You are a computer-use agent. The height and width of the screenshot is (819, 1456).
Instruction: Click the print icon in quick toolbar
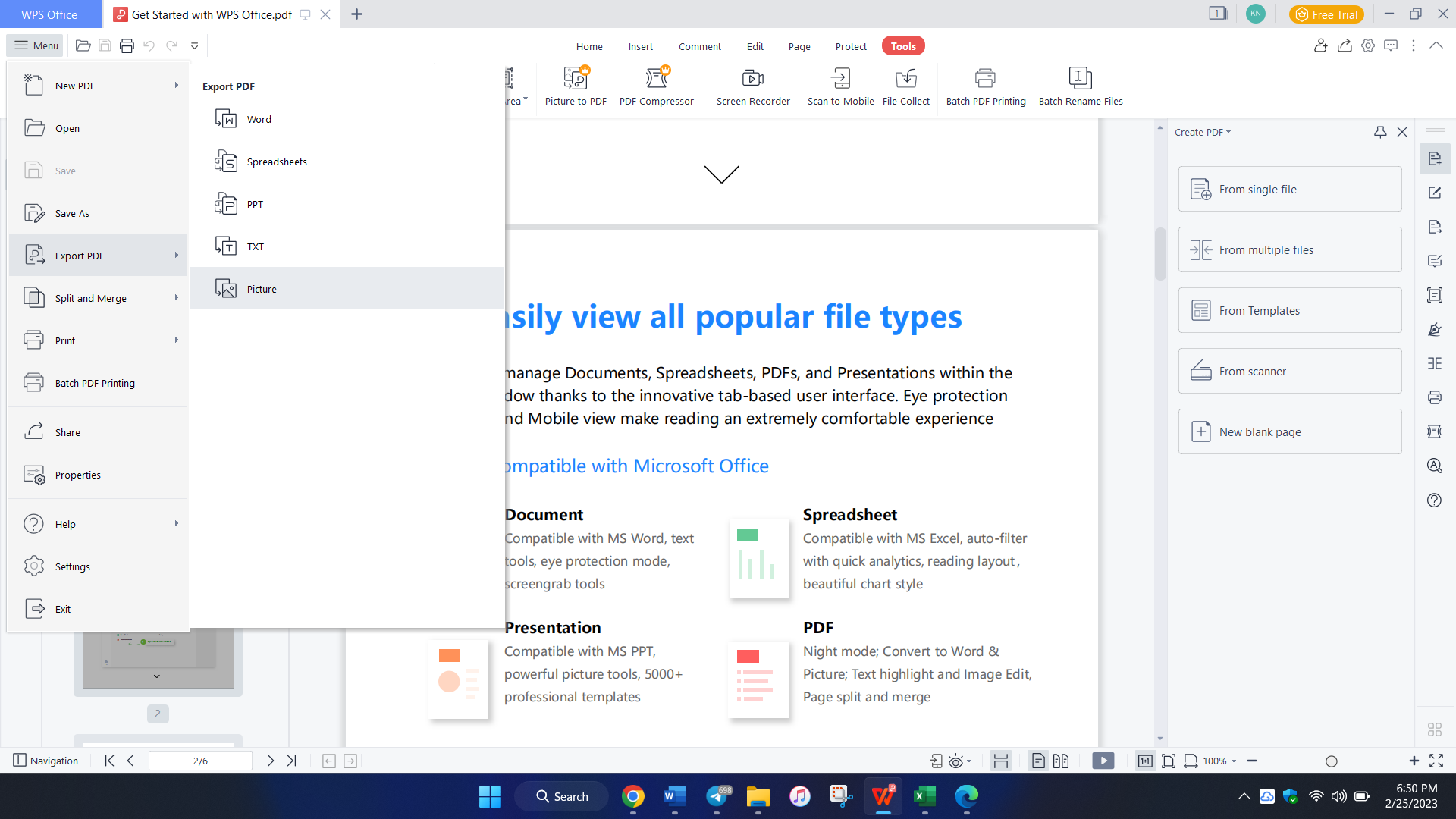pyautogui.click(x=127, y=45)
